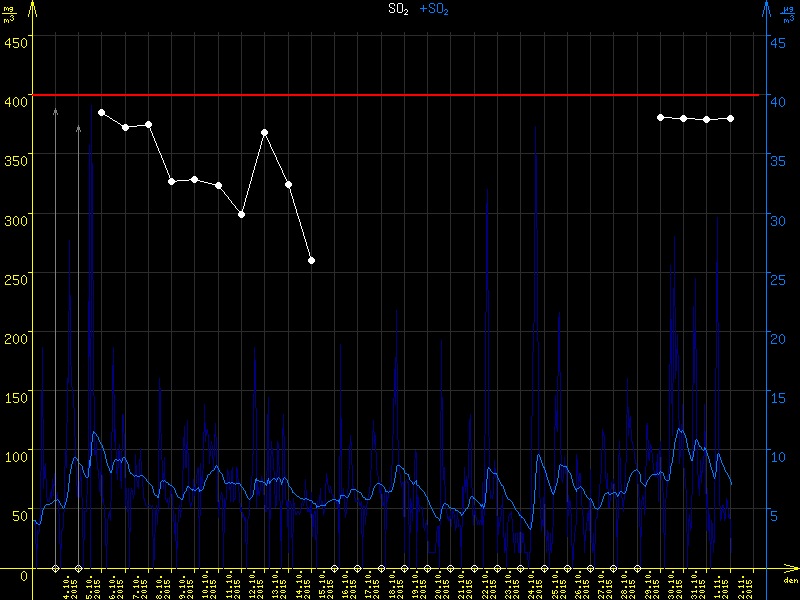Click the last white data point on the right
Image resolution: width=800 pixels, height=600 pixels.
731,118
